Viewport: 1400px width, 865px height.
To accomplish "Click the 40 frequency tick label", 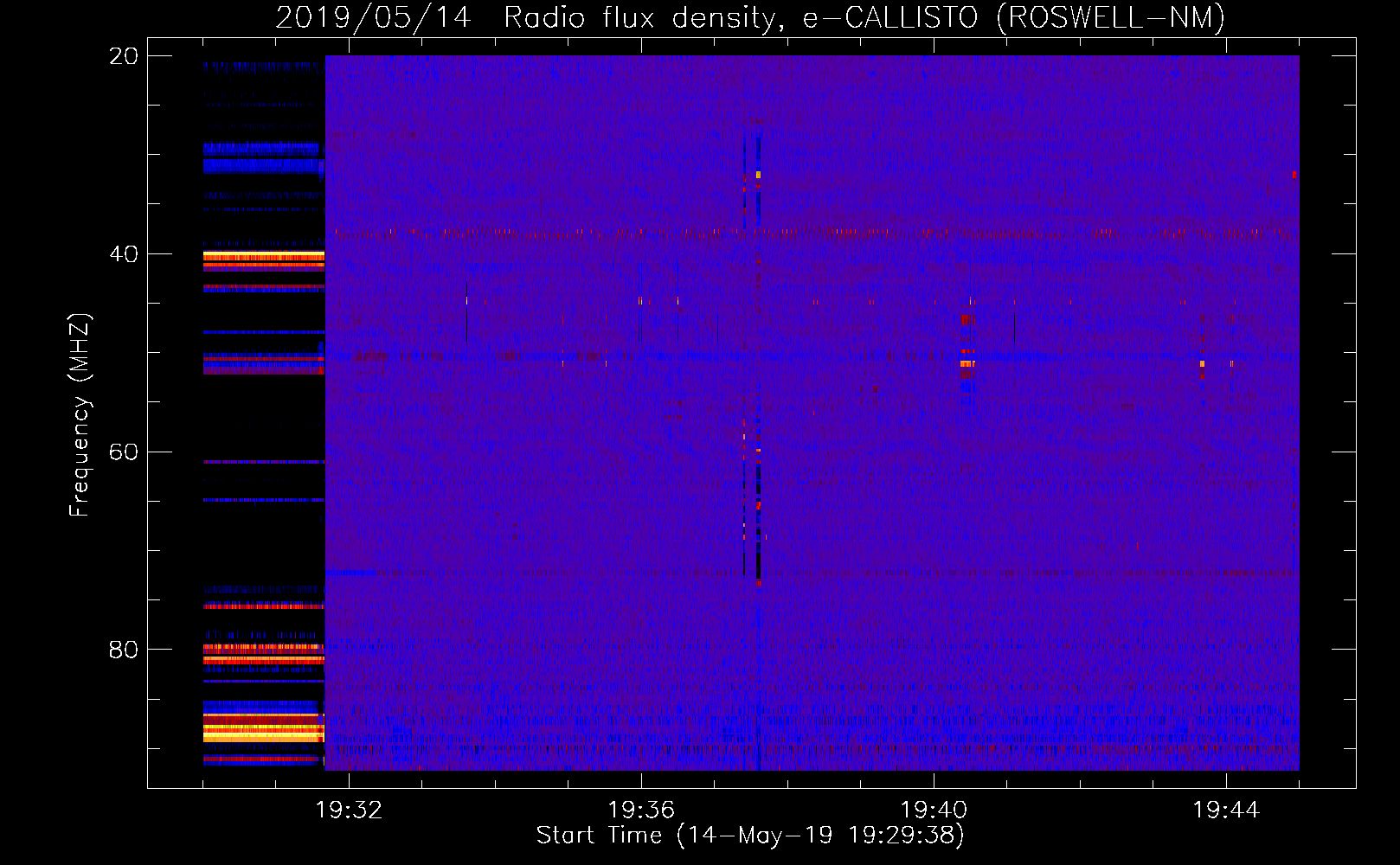I will 124,254.
